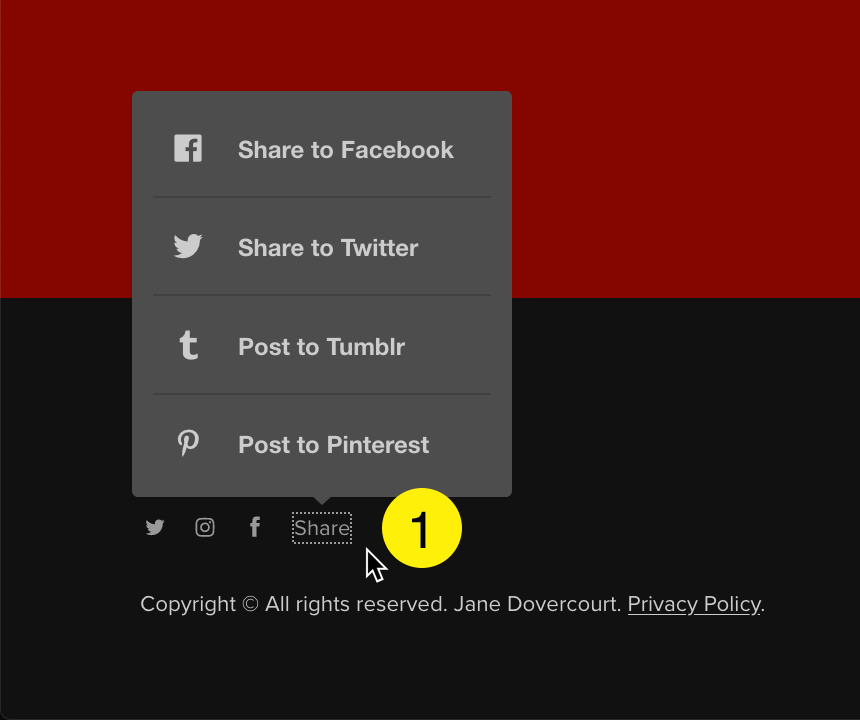Click the Facebook square icon in share popup
The image size is (860, 720).
188,148
